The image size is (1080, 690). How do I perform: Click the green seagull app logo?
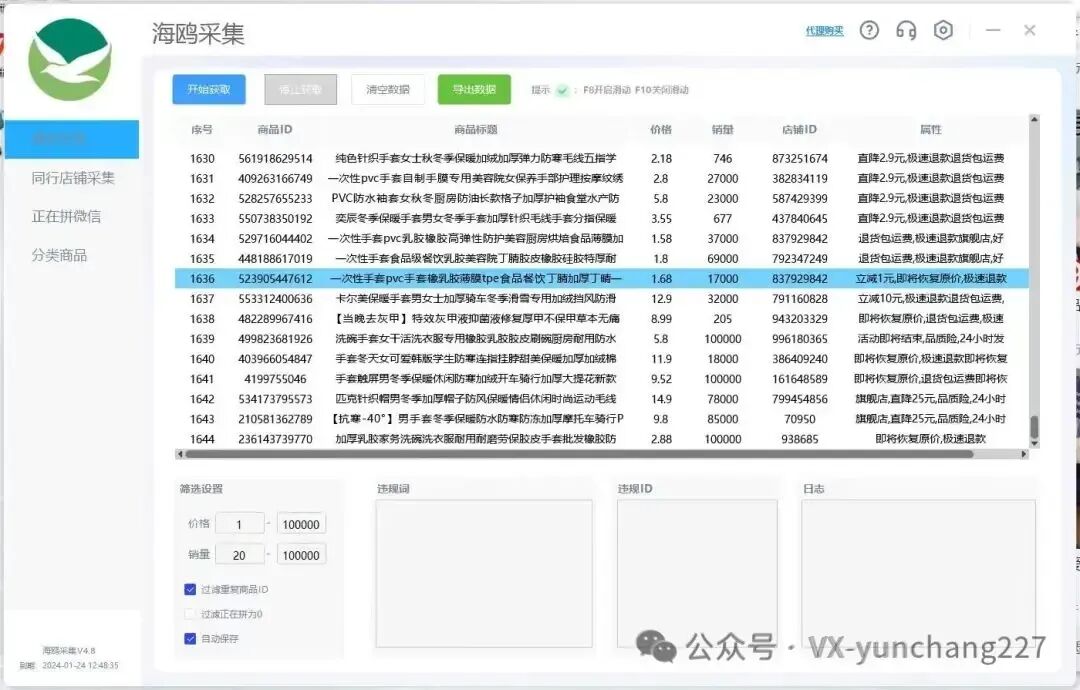[x=69, y=59]
